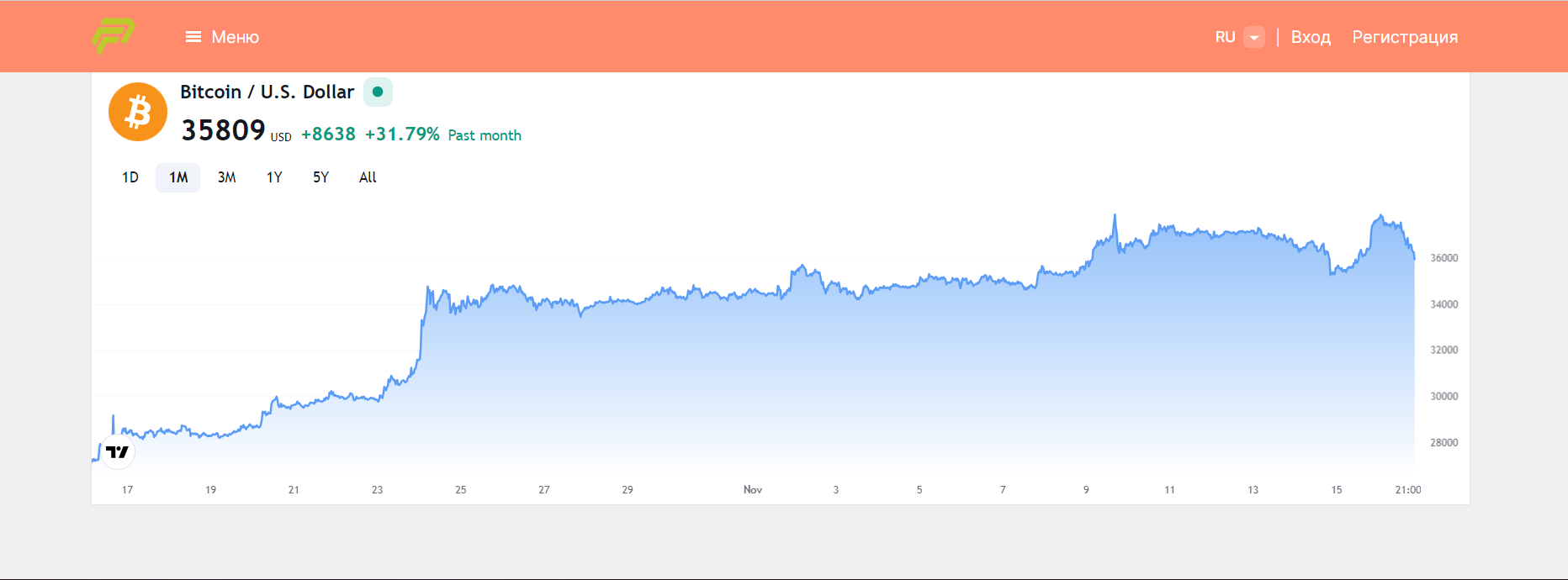Click the 21:00 time axis label

pos(1408,489)
